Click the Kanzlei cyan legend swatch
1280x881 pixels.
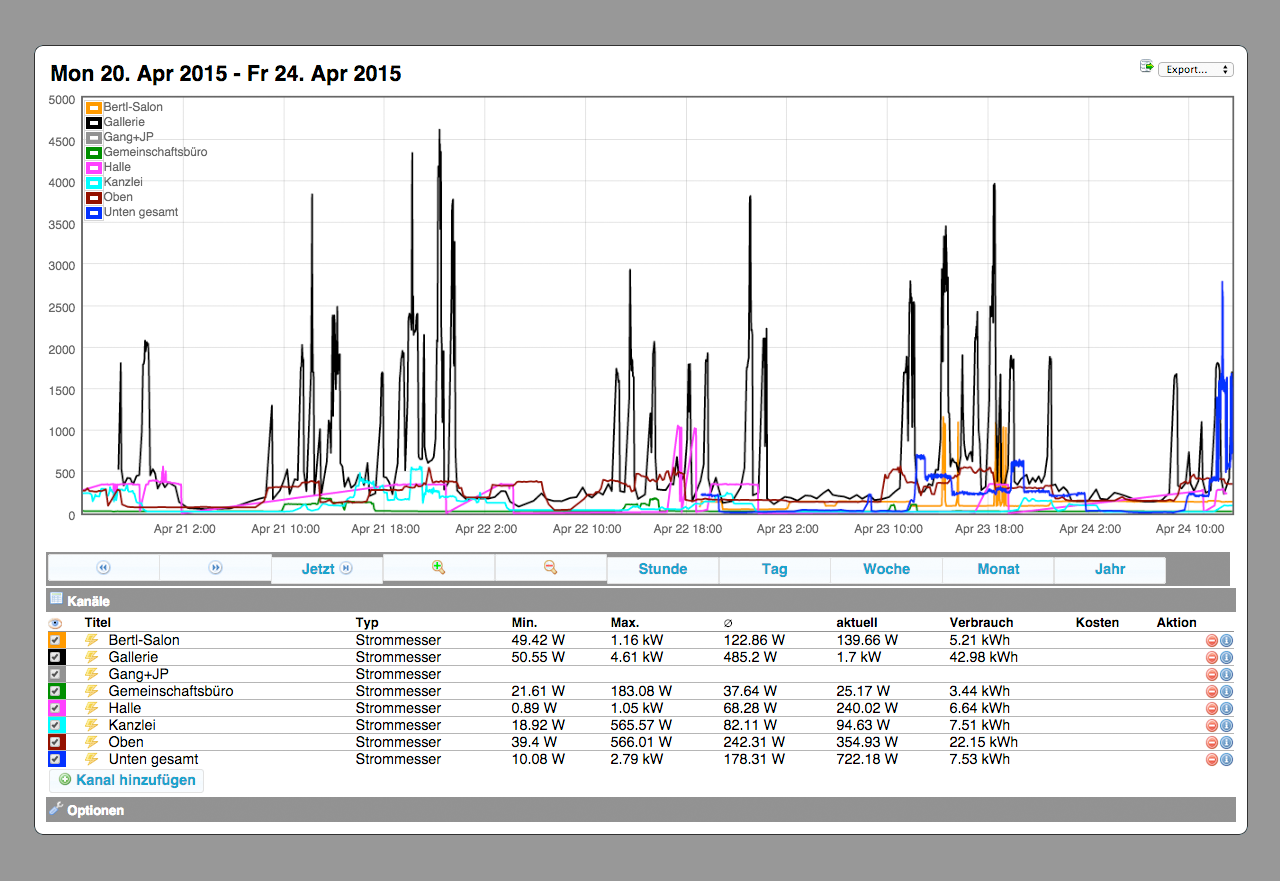click(x=94, y=182)
